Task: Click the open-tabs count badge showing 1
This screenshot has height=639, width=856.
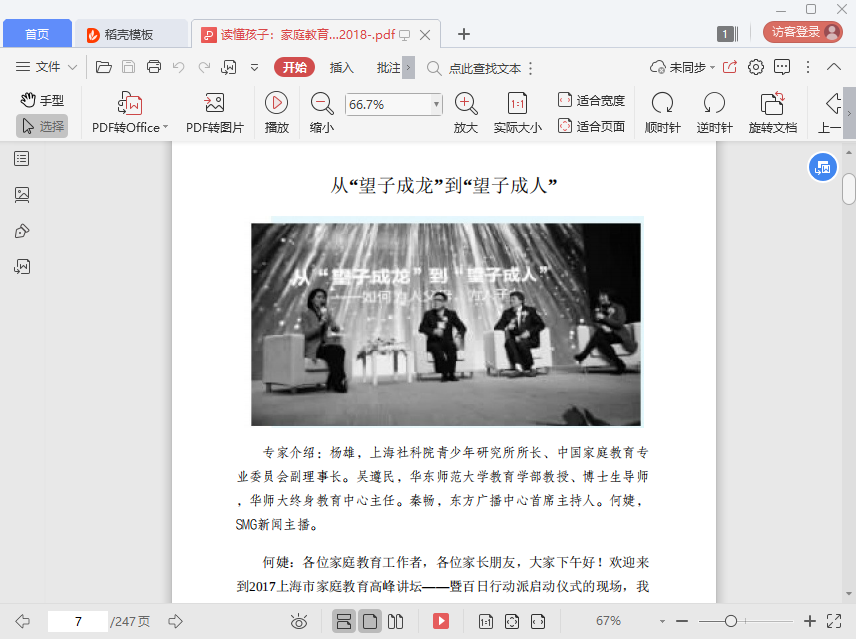Action: 727,34
